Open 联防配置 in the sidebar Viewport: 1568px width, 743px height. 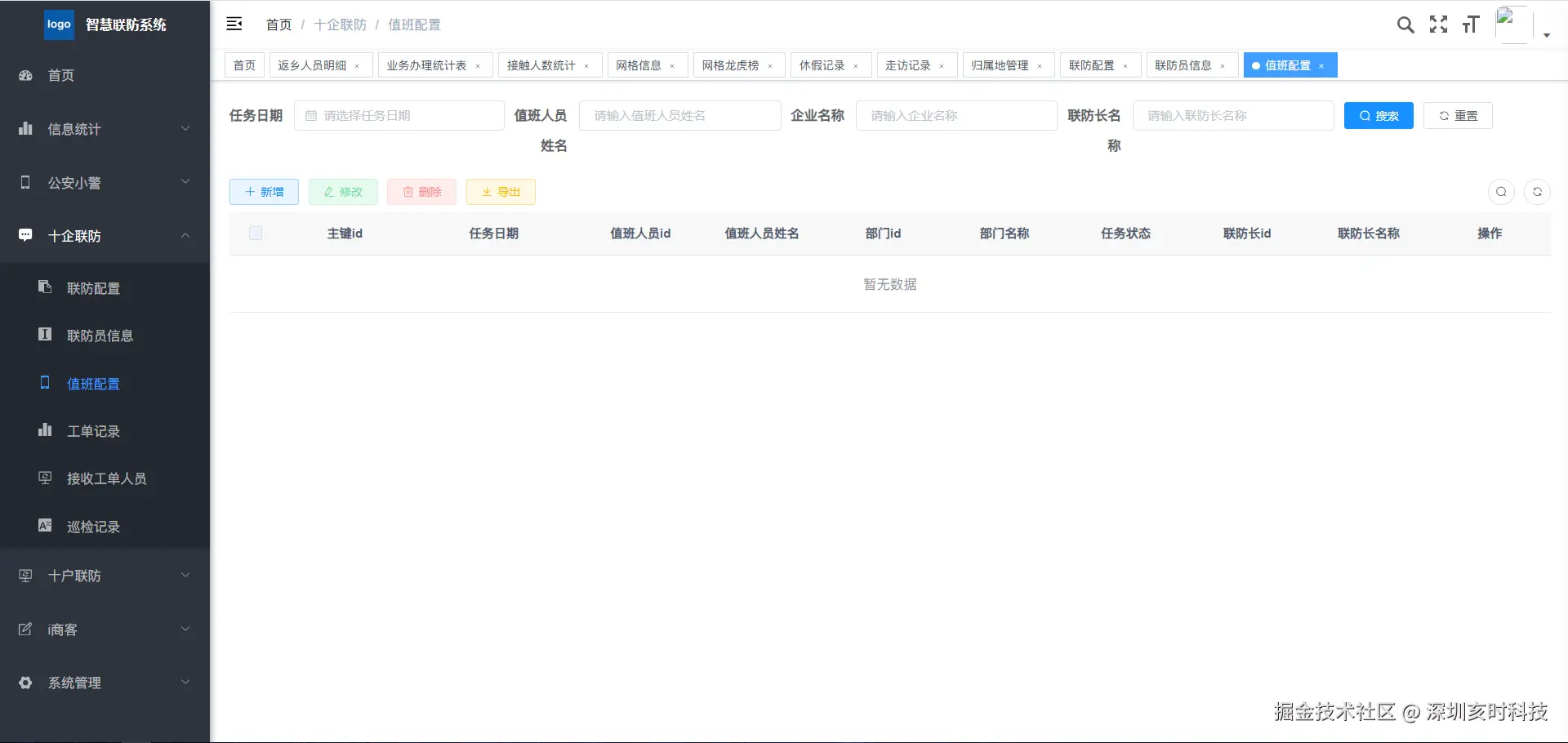coord(105,288)
